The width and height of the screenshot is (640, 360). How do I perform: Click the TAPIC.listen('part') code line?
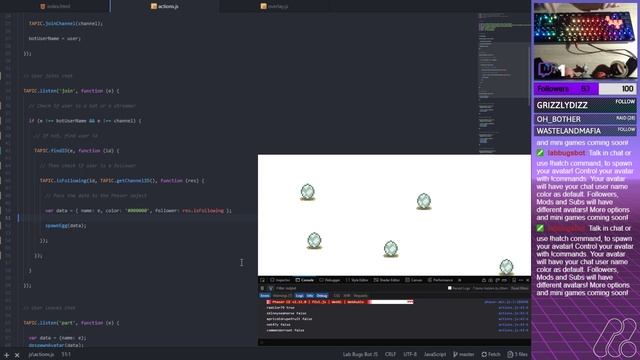coord(71,322)
